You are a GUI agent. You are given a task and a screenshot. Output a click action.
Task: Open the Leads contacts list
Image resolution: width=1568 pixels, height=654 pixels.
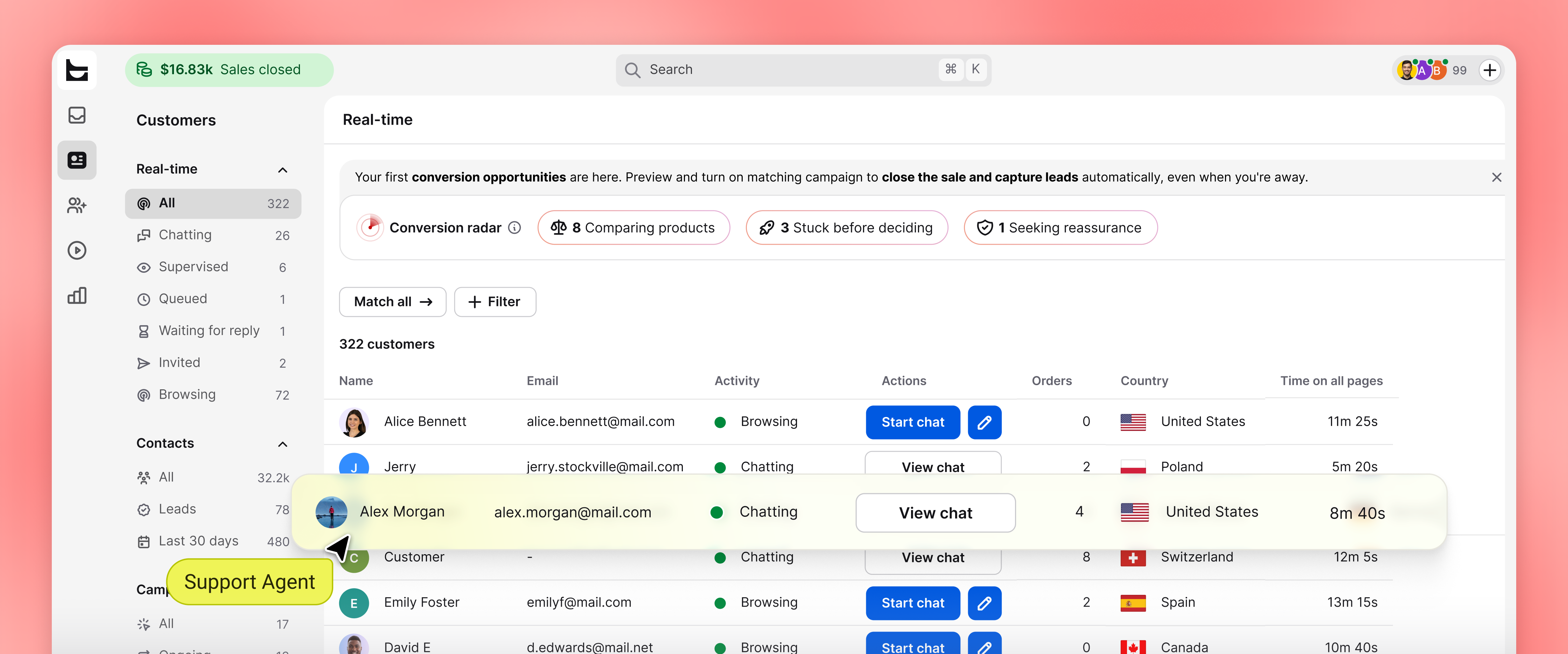tap(213, 509)
